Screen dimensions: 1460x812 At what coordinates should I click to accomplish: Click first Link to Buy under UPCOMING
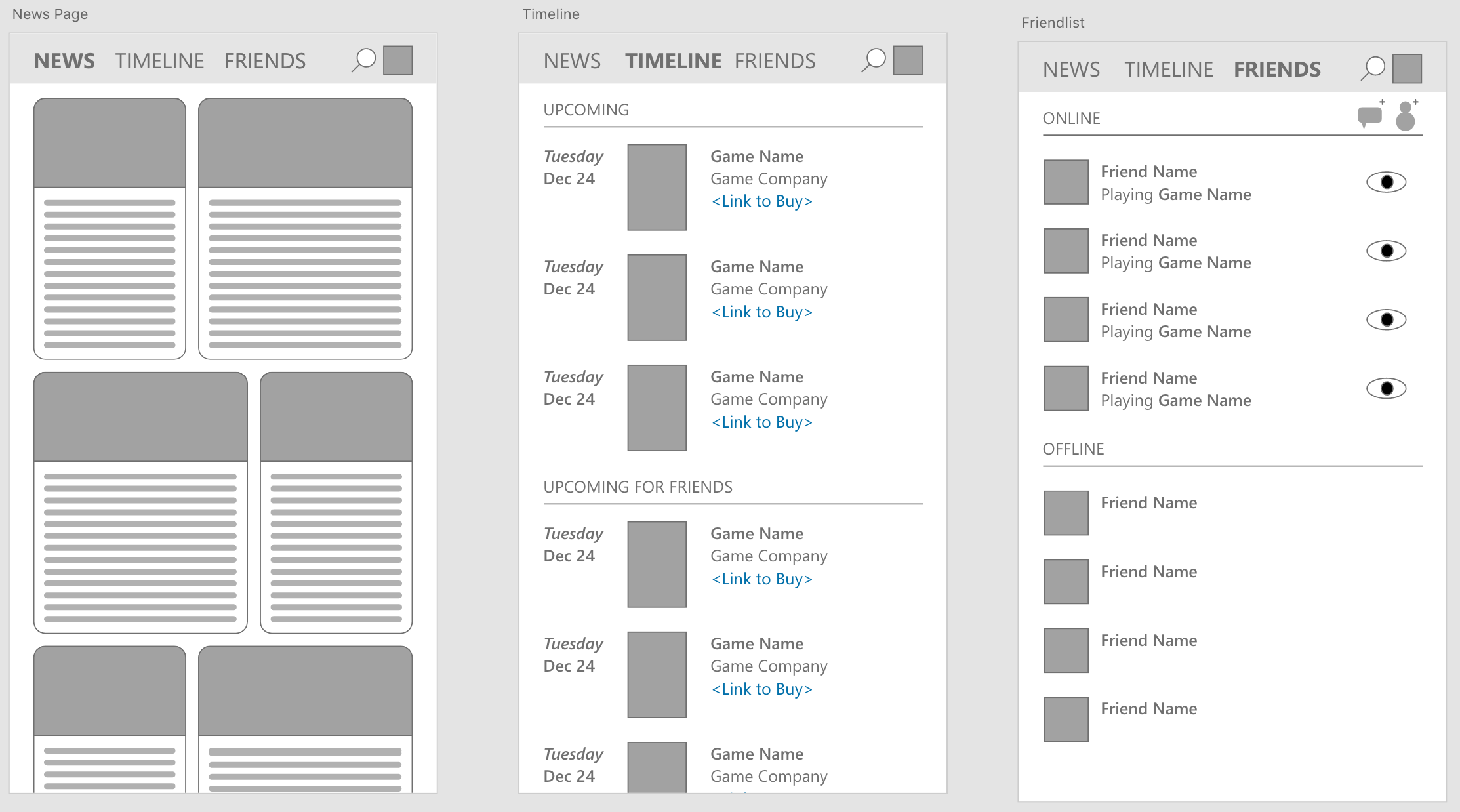tap(761, 201)
